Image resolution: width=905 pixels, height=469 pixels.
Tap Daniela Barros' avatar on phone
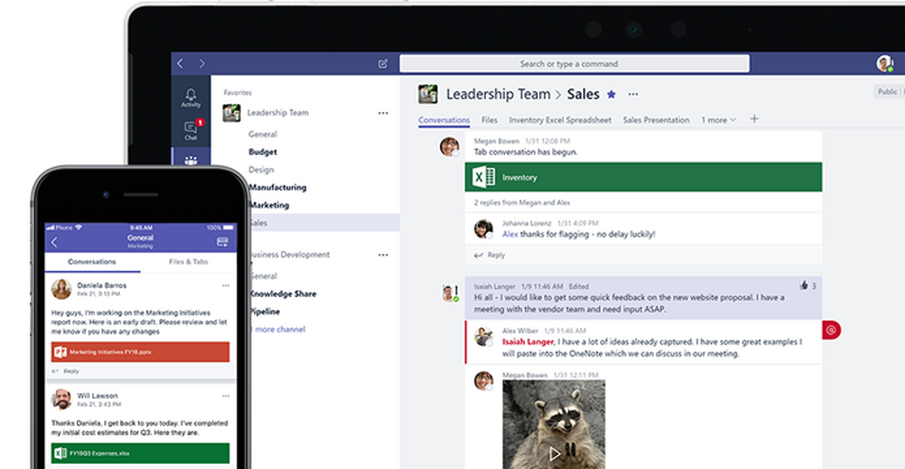click(61, 289)
